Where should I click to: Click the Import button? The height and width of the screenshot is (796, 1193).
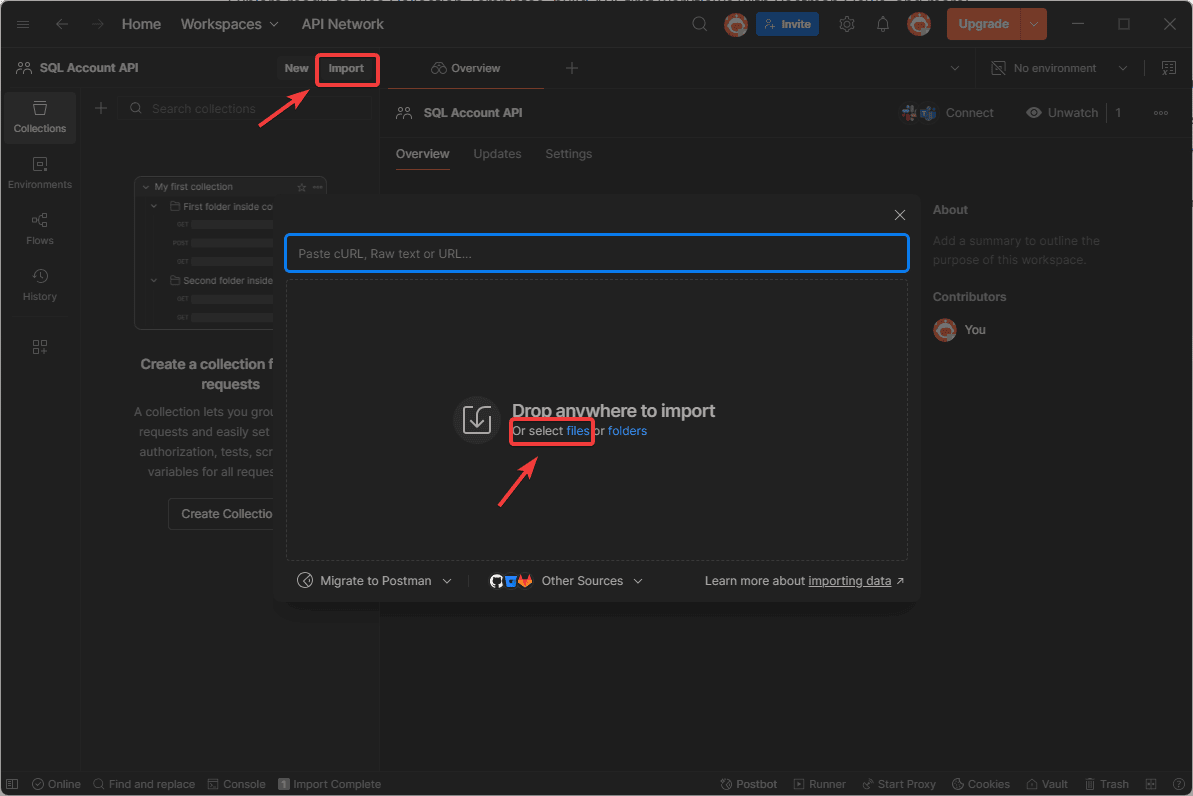[x=346, y=68]
